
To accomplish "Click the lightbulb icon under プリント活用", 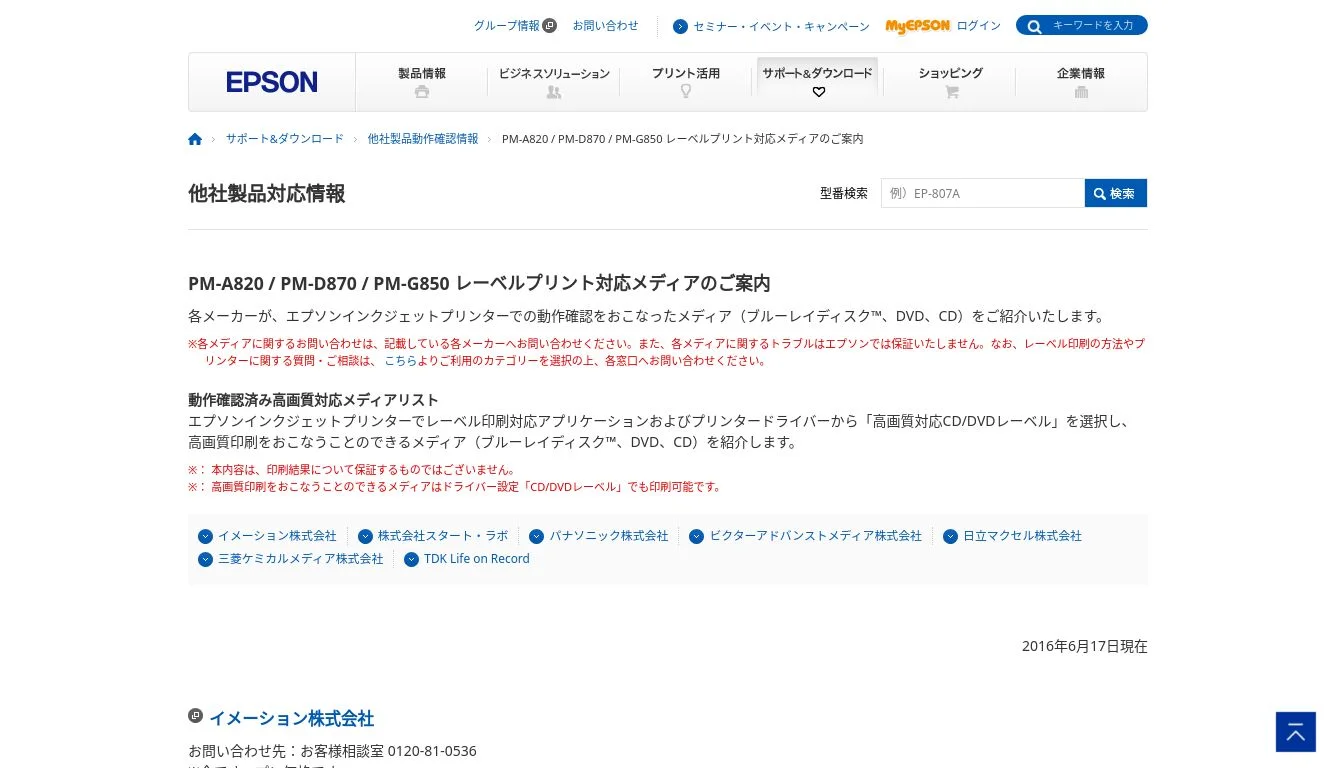I will click(686, 91).
